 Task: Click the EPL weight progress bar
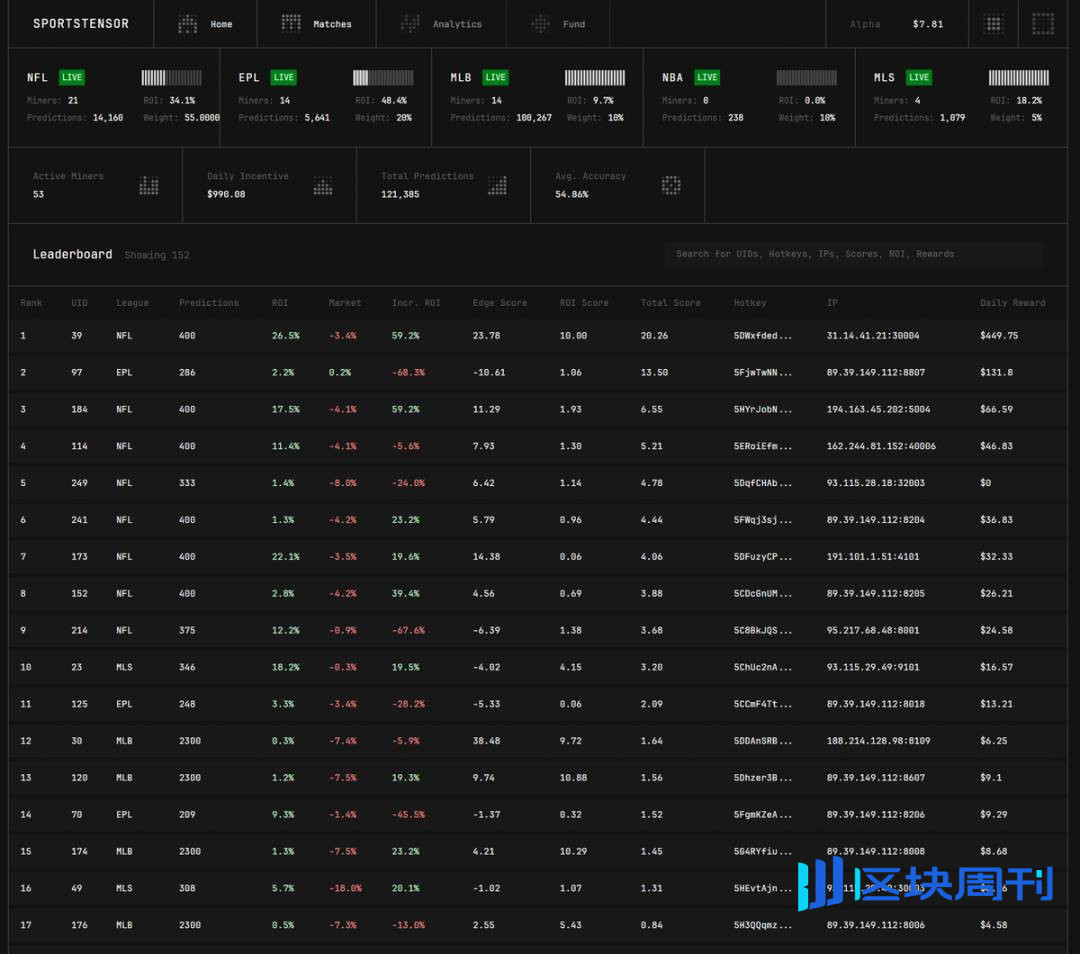pyautogui.click(x=383, y=77)
